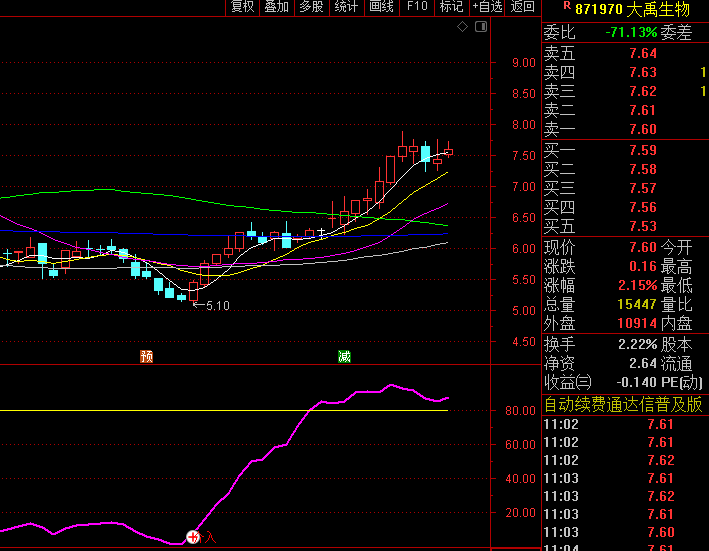The image size is (709, 551).
Task: Click the 涨幅 value 2.15%
Action: pyautogui.click(x=638, y=285)
